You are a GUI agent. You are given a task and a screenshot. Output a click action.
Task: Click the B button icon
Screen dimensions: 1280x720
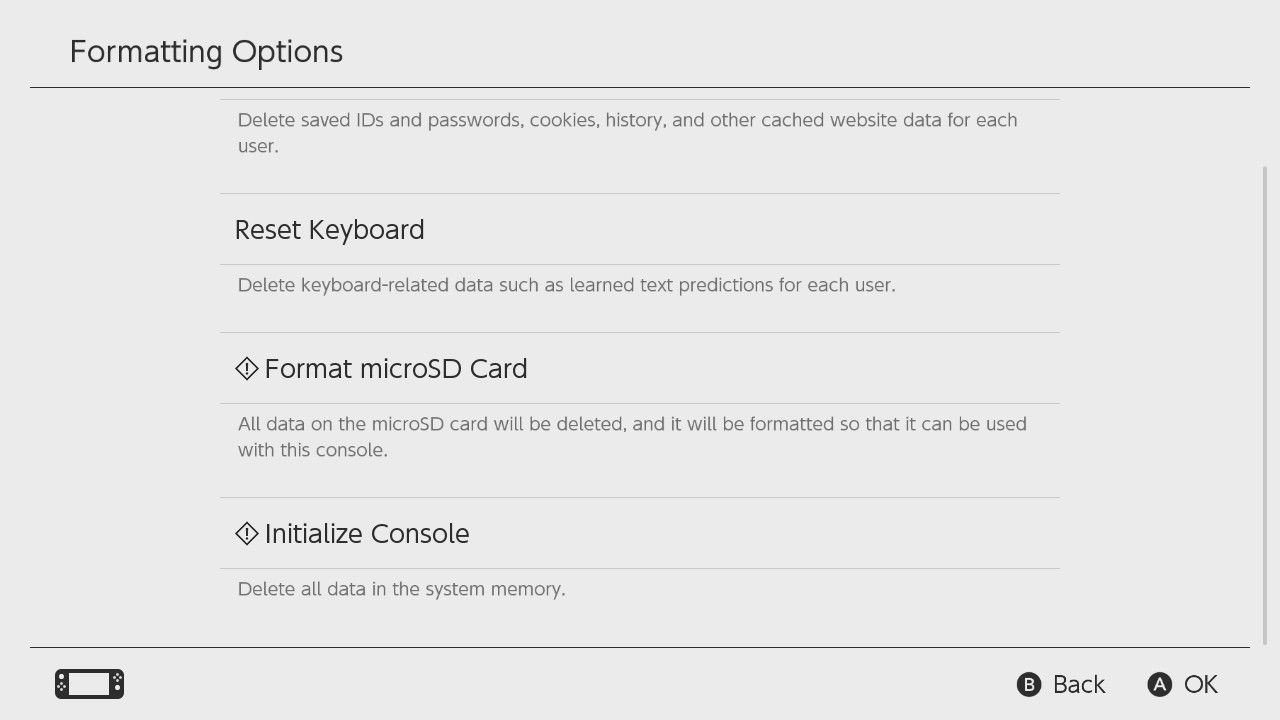(1029, 684)
